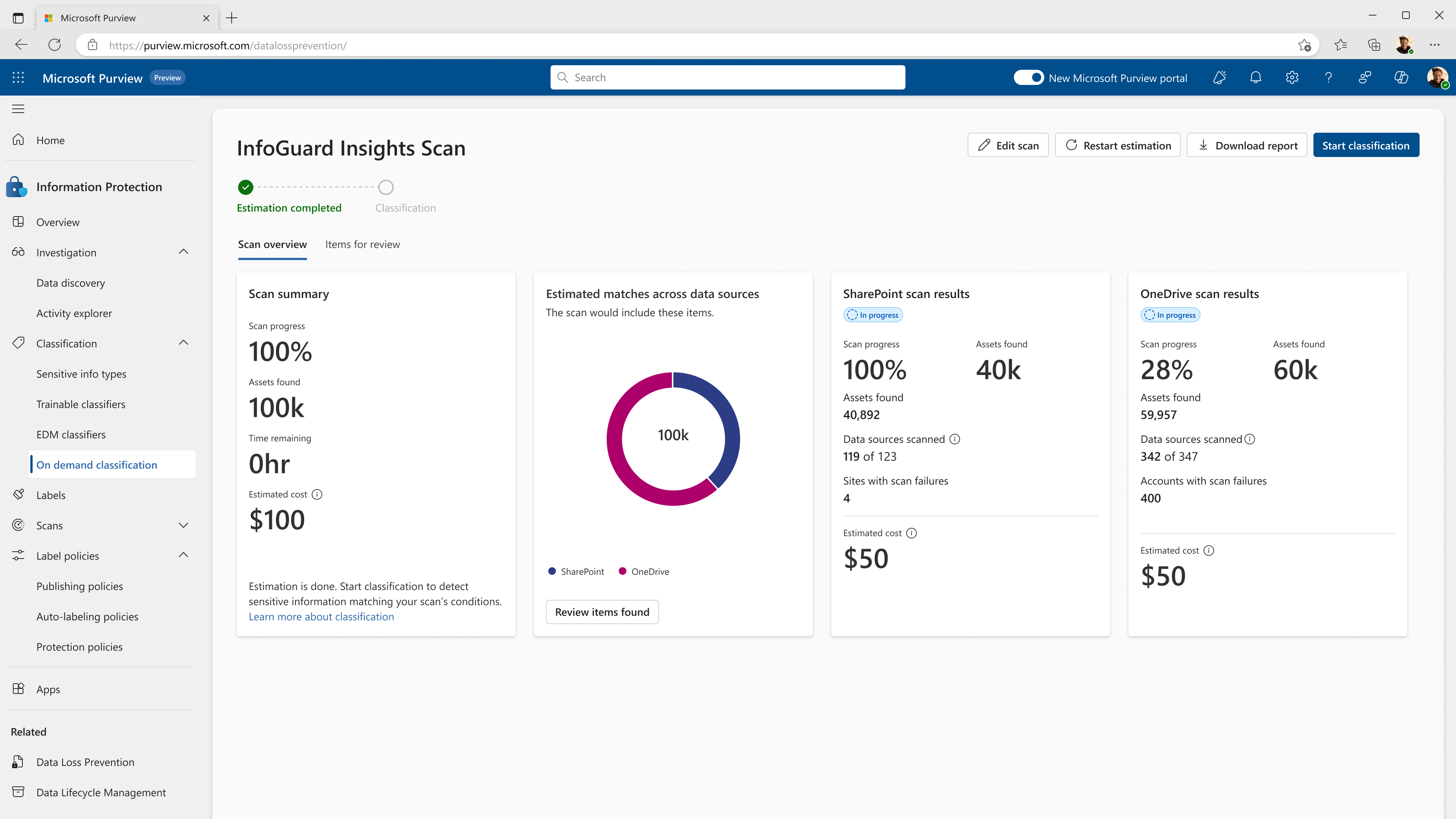Open the Purview account profile picture
Screen dimensions: 1456x819
[1437, 77]
